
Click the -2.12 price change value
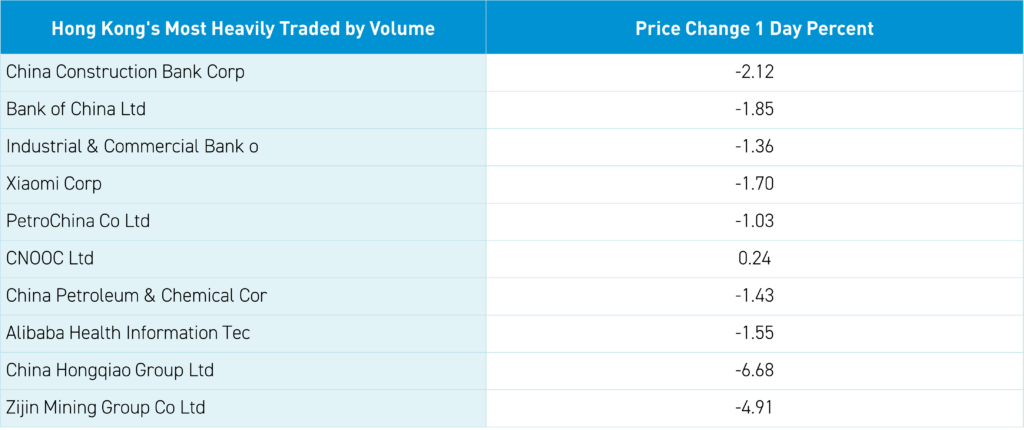coord(755,72)
